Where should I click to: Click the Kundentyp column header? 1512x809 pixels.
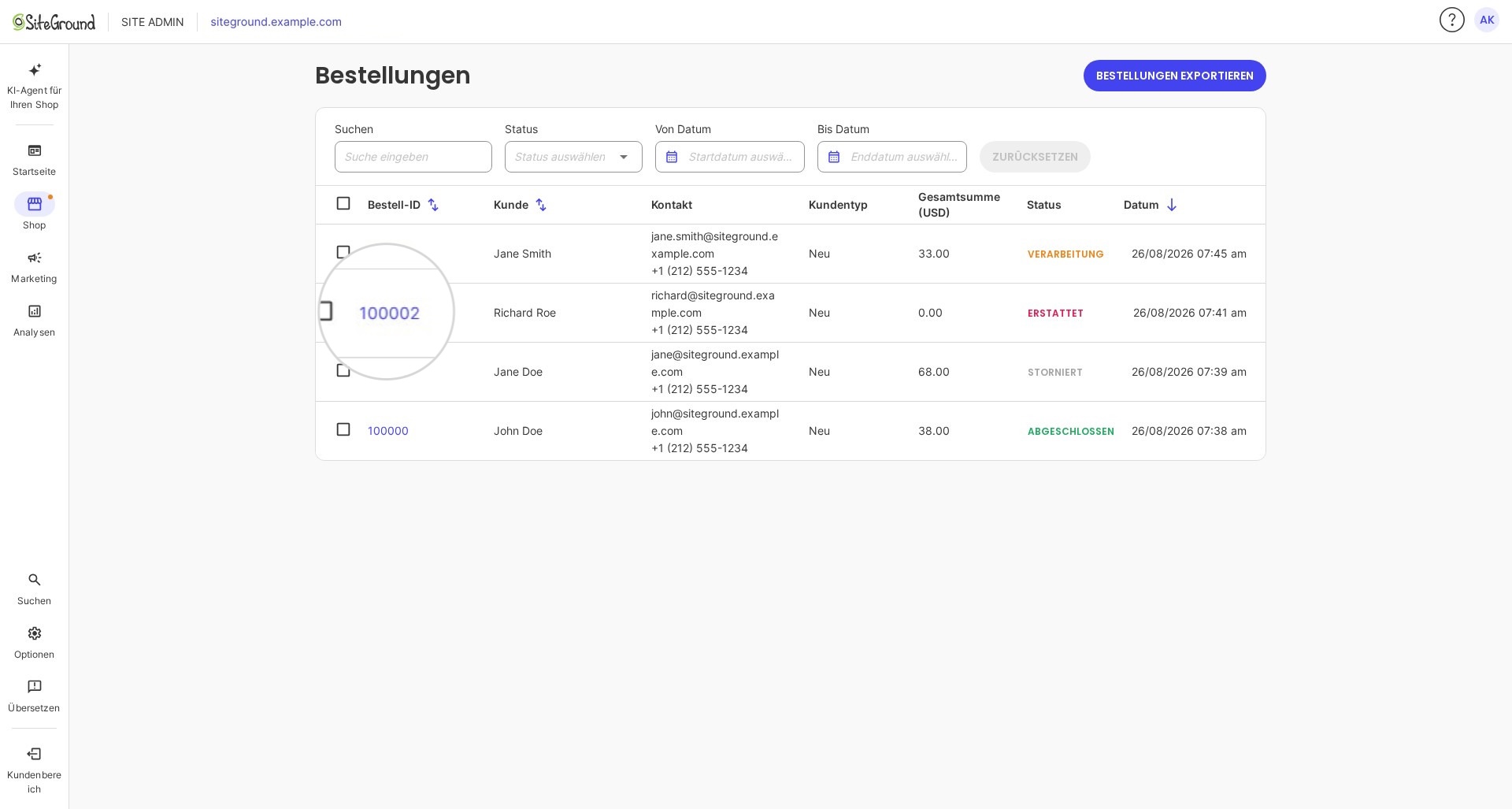[x=838, y=205]
